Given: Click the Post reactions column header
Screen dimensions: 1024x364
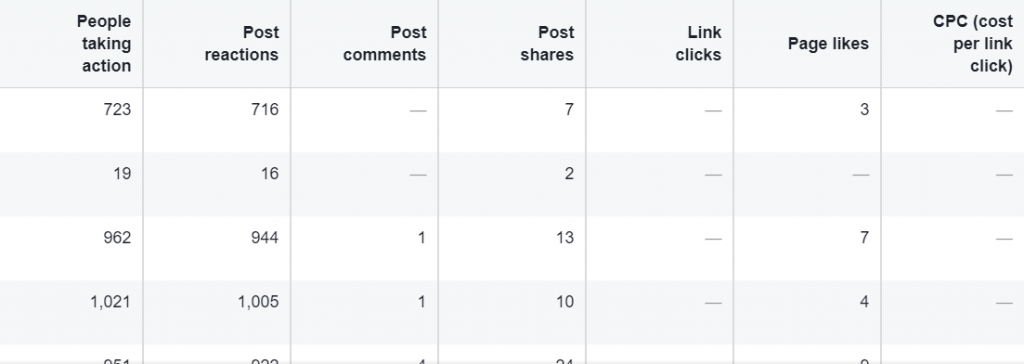Looking at the screenshot, I should [242, 44].
